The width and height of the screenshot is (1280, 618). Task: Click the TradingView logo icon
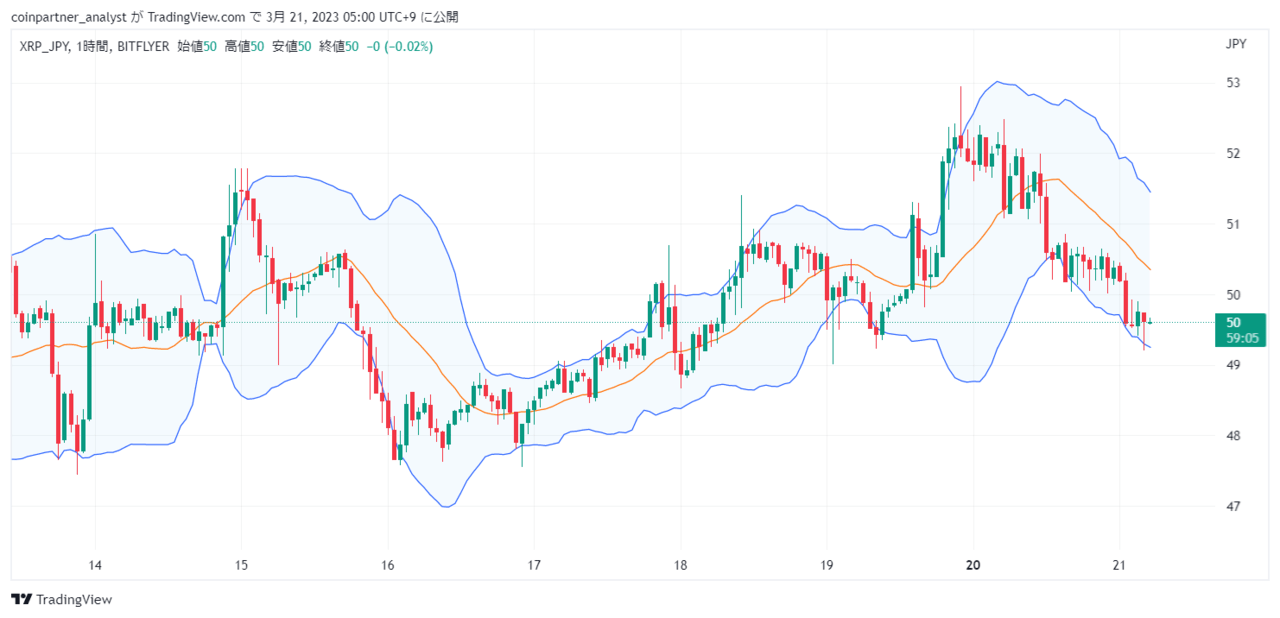(x=21, y=599)
